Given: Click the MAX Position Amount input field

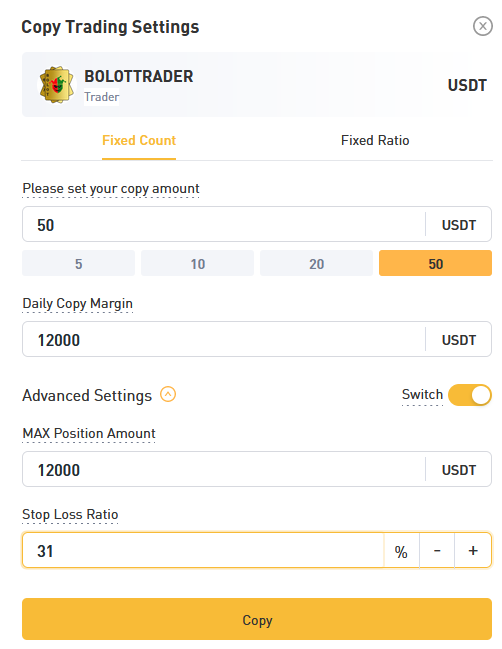Looking at the screenshot, I should point(223,469).
